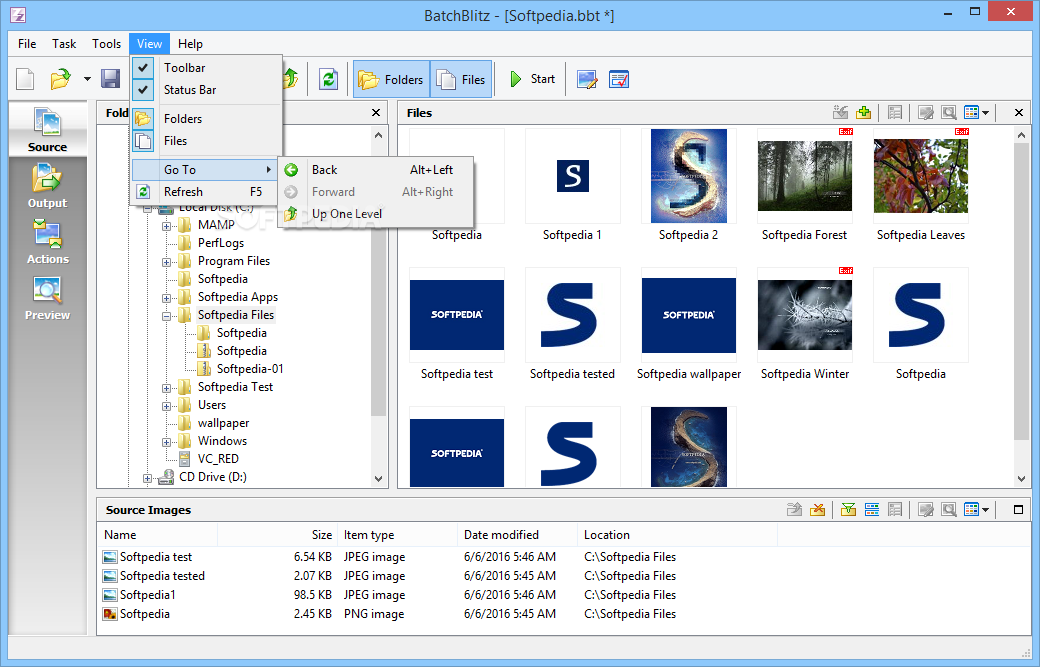Click the checklist options toolbar icon
This screenshot has width=1040, height=667.
(x=619, y=80)
